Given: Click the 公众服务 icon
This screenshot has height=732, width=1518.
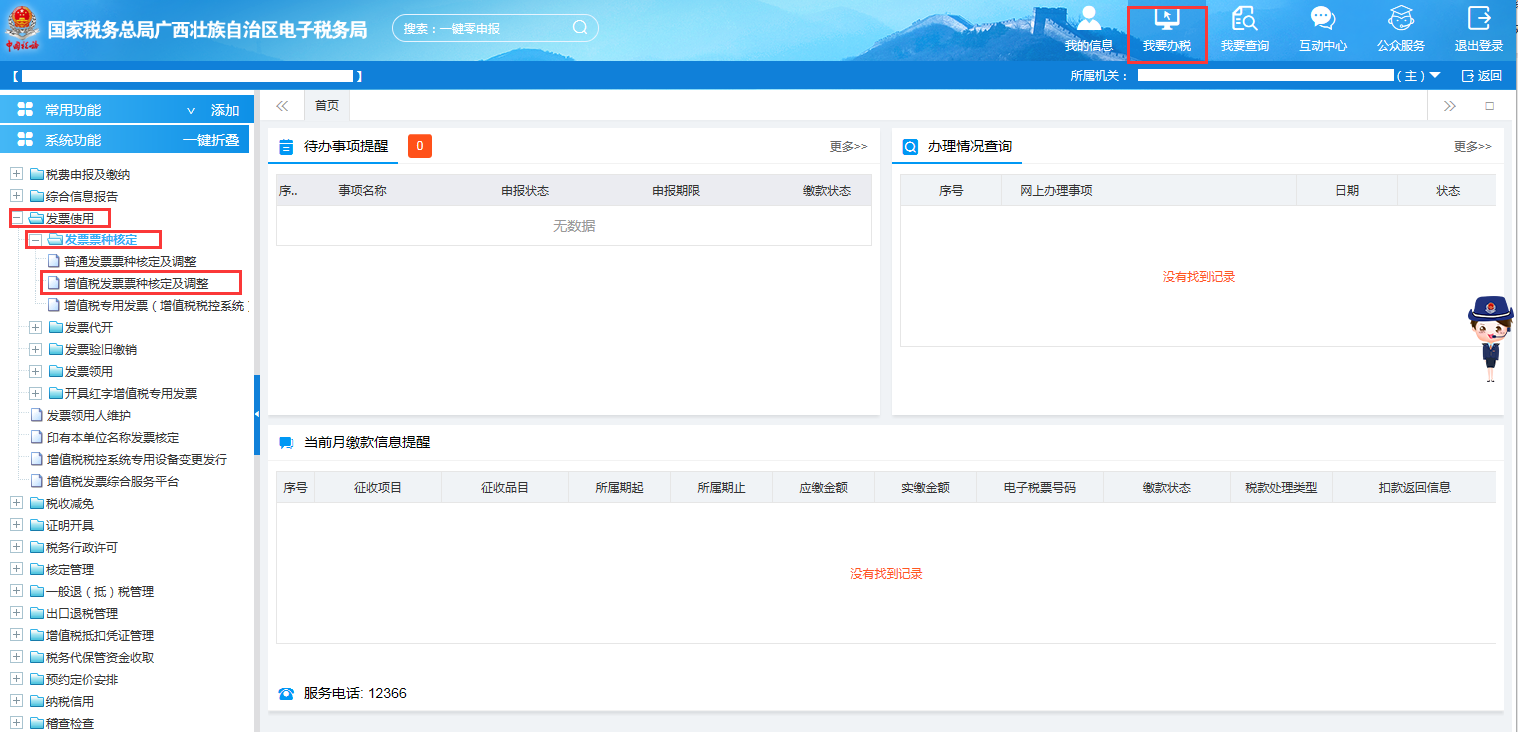Looking at the screenshot, I should [1400, 20].
